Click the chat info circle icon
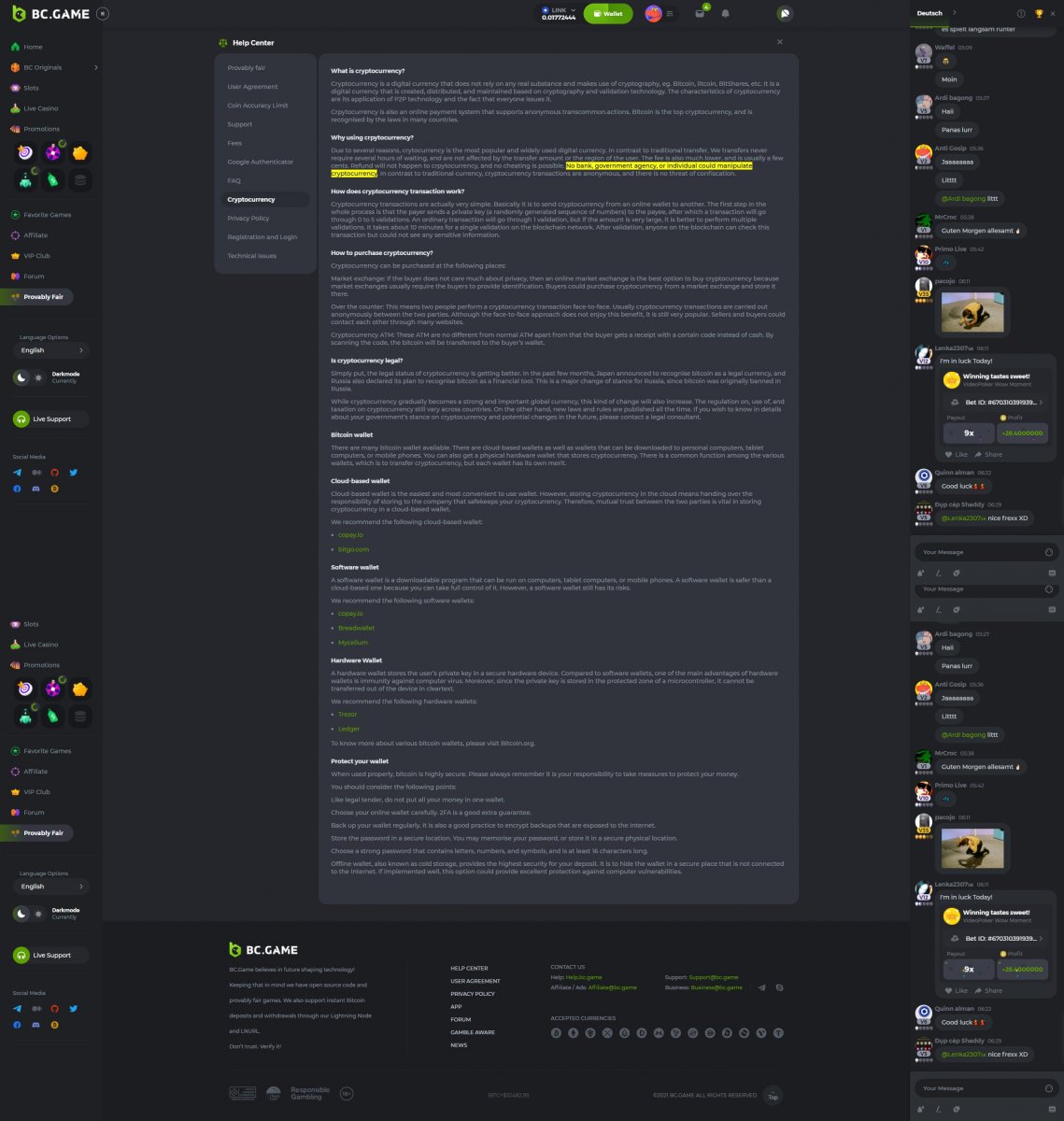 (x=1021, y=14)
